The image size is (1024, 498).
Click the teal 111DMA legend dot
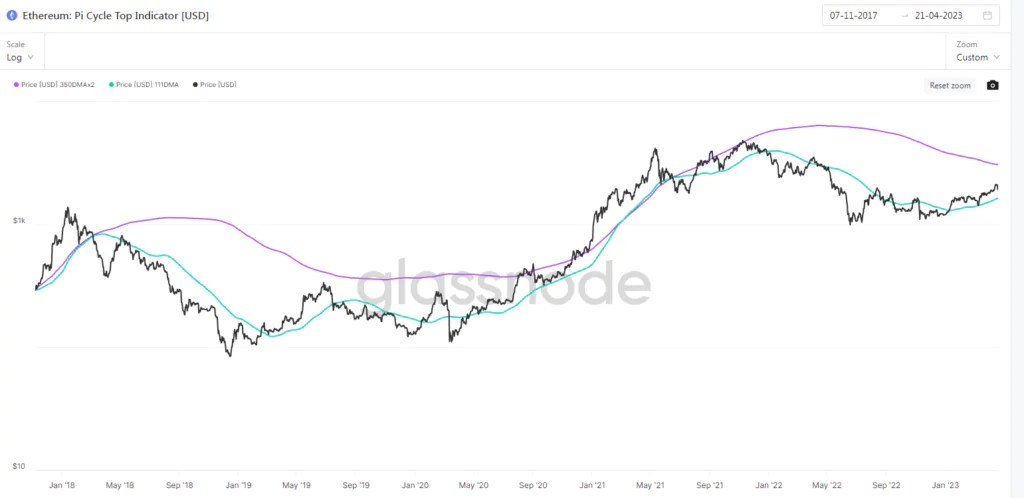tap(111, 85)
